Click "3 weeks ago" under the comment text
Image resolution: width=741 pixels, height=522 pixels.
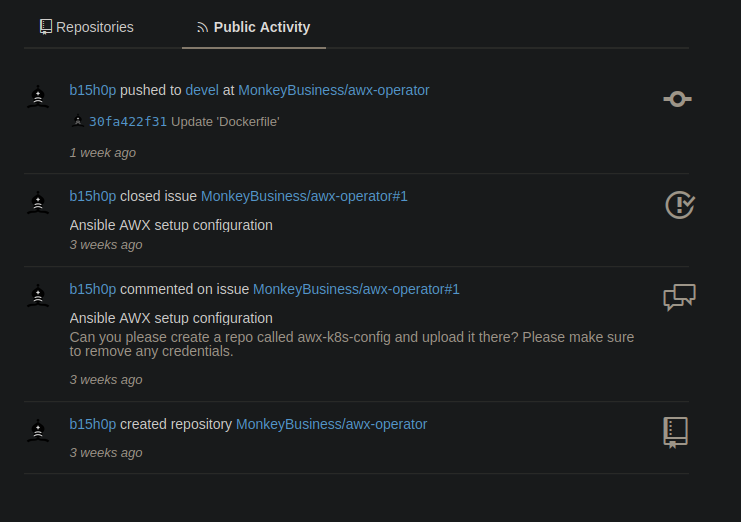[x=106, y=380]
